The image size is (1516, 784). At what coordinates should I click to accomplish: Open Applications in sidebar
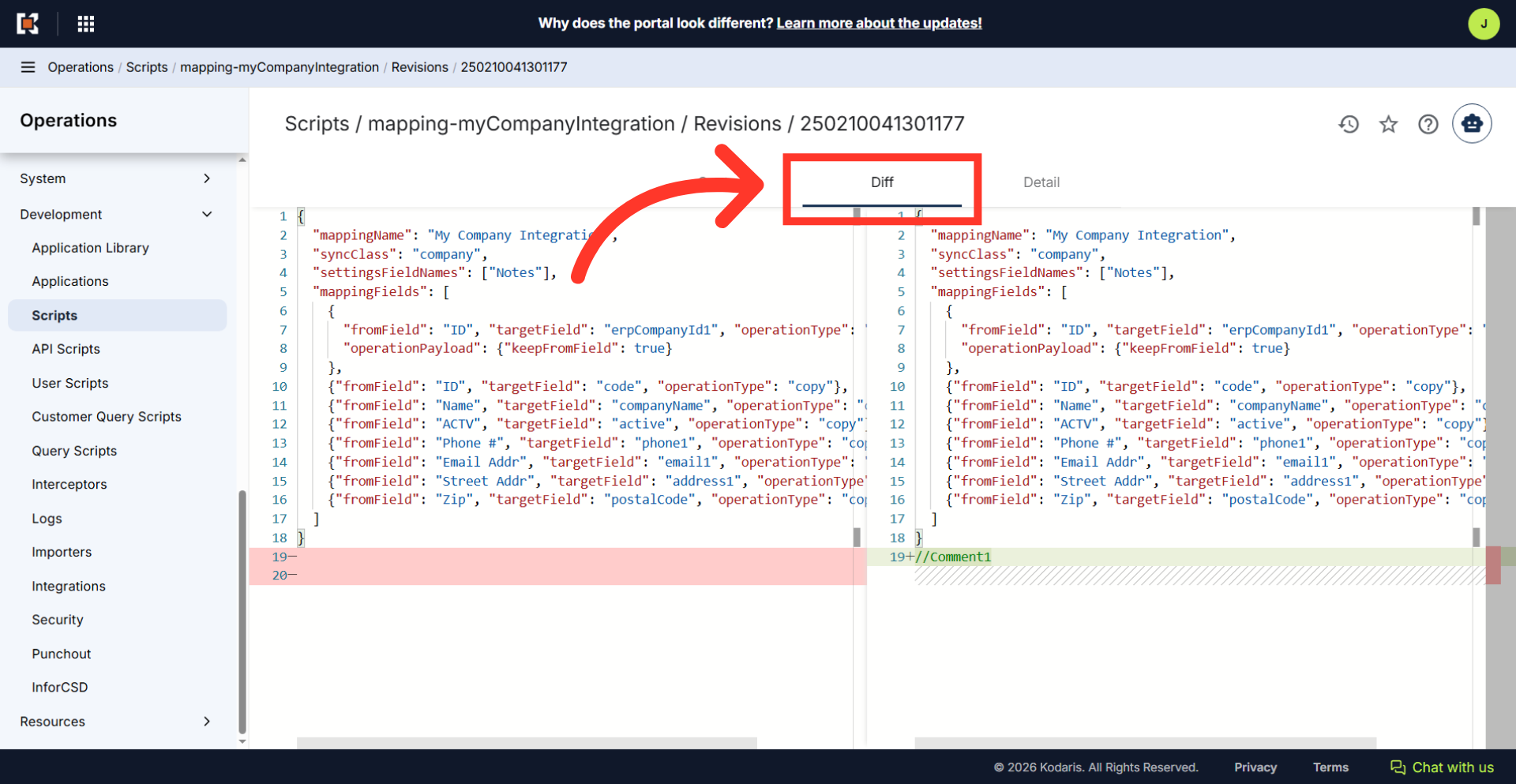[70, 281]
